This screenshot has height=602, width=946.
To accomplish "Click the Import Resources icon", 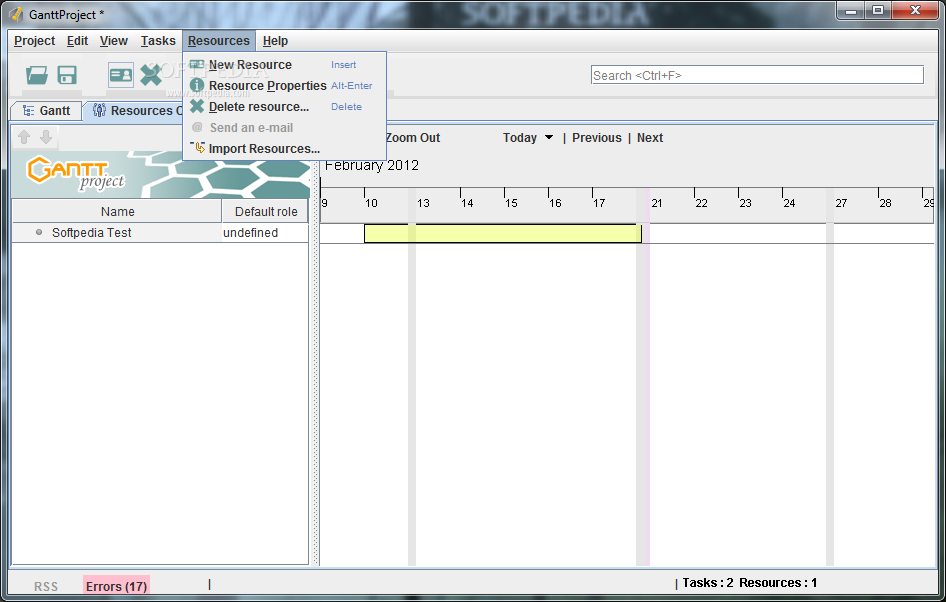I will pos(197,148).
